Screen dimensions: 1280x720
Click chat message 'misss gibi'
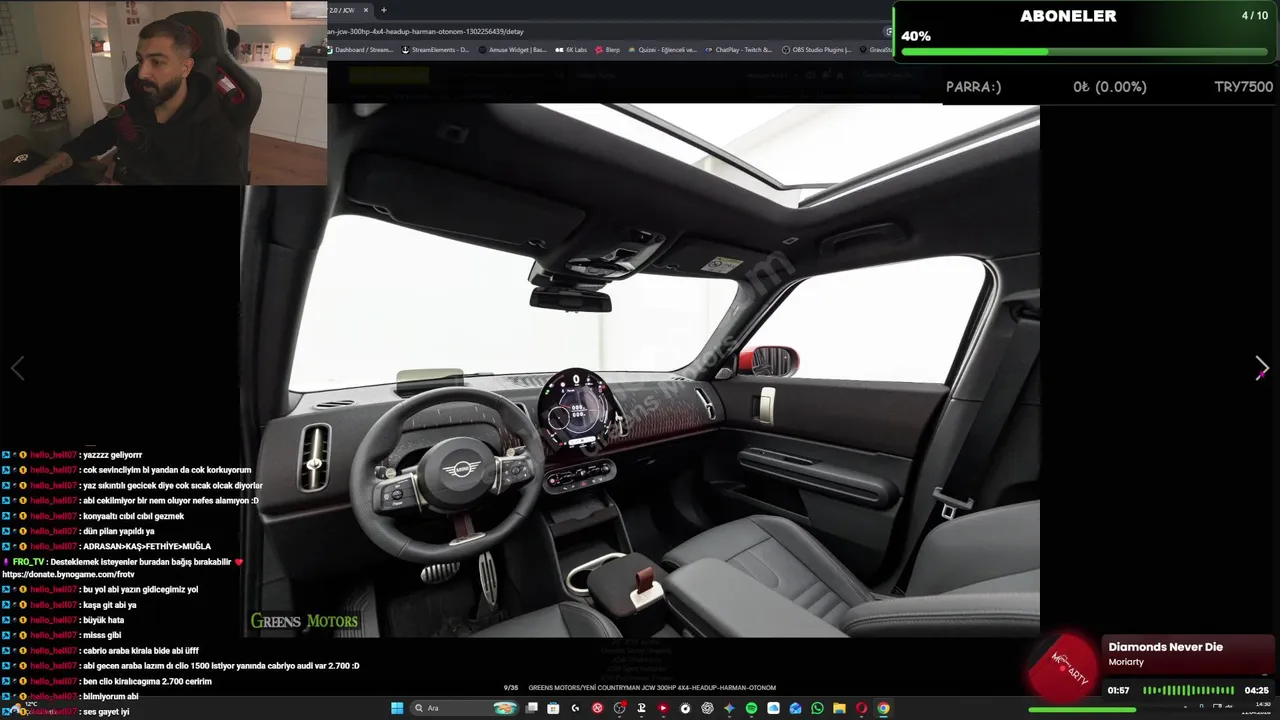coord(101,635)
